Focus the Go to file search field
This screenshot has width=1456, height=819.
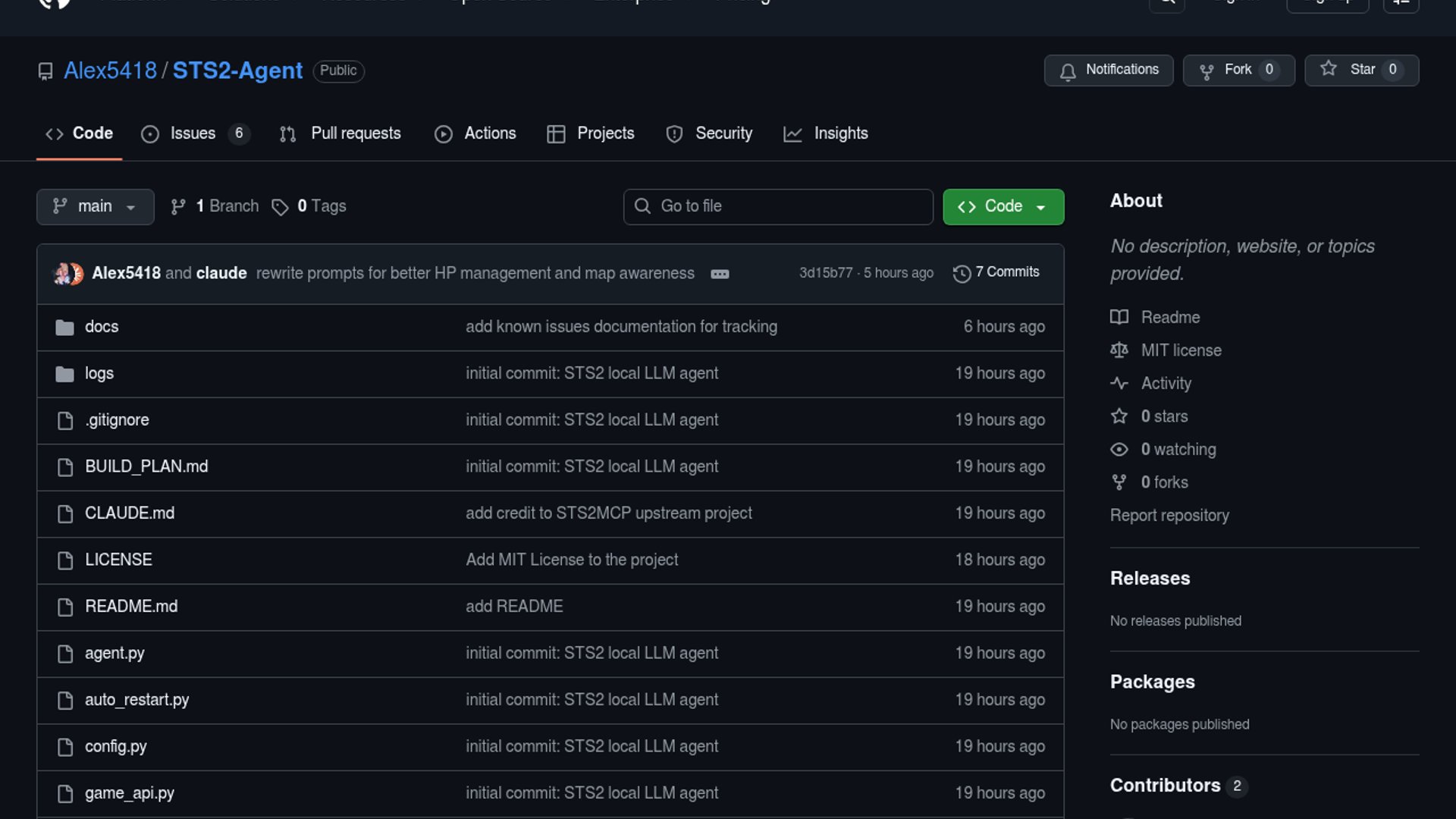[778, 206]
